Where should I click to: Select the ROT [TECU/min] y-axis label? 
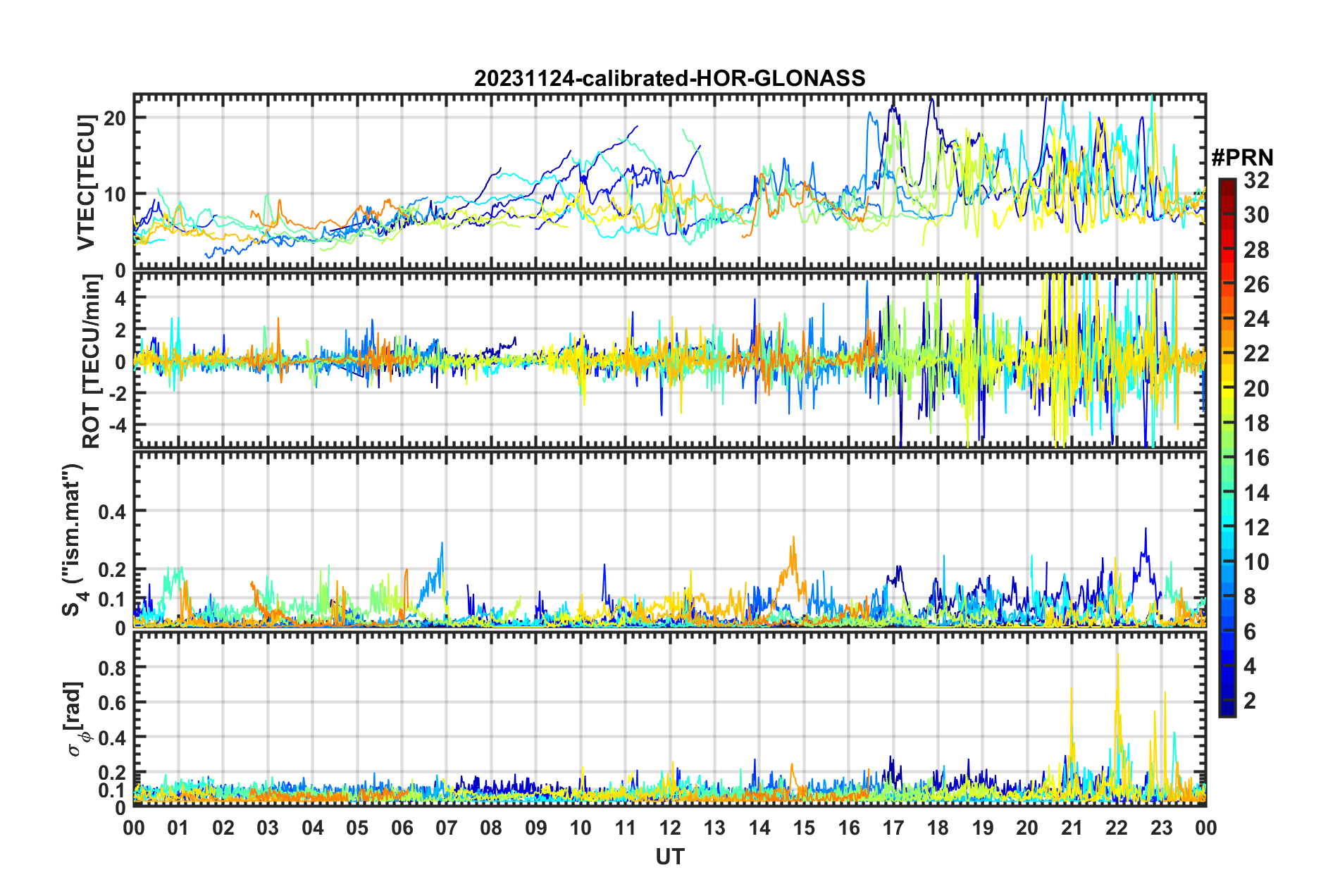click(x=91, y=361)
